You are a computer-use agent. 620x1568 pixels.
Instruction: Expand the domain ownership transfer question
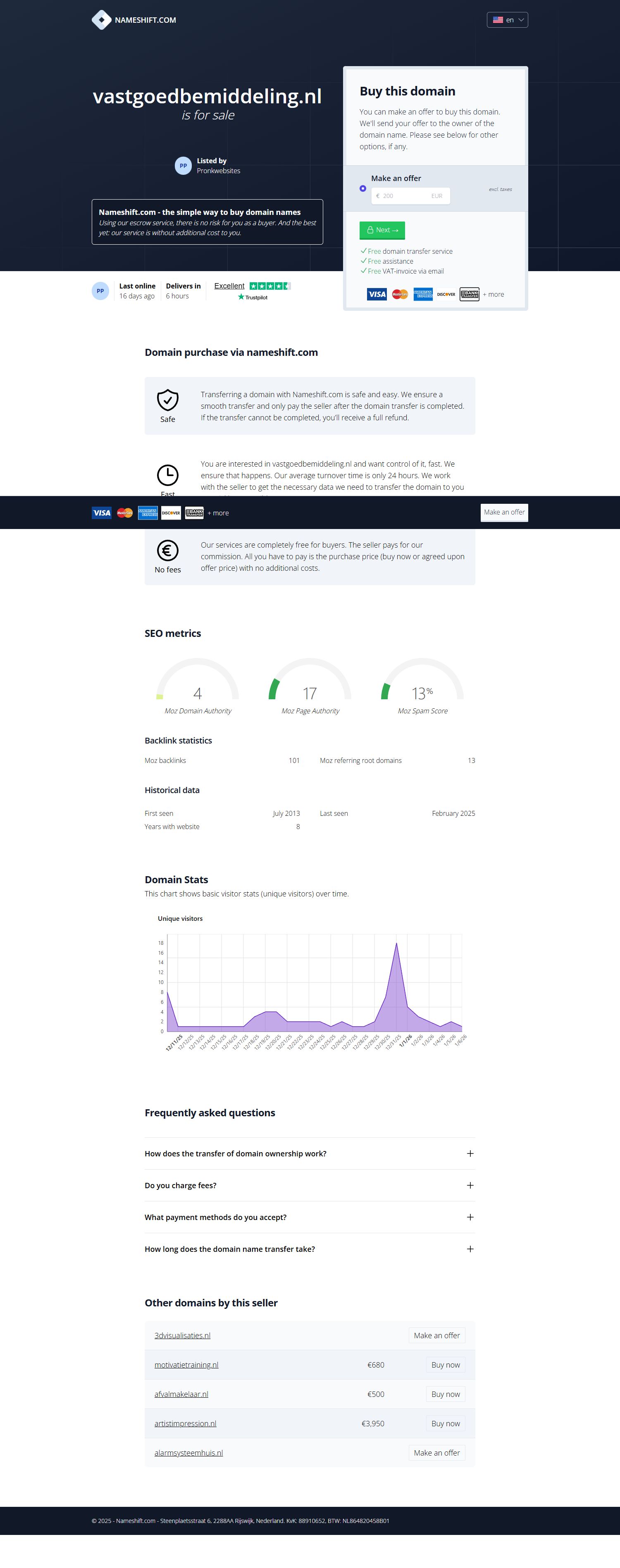click(310, 1153)
